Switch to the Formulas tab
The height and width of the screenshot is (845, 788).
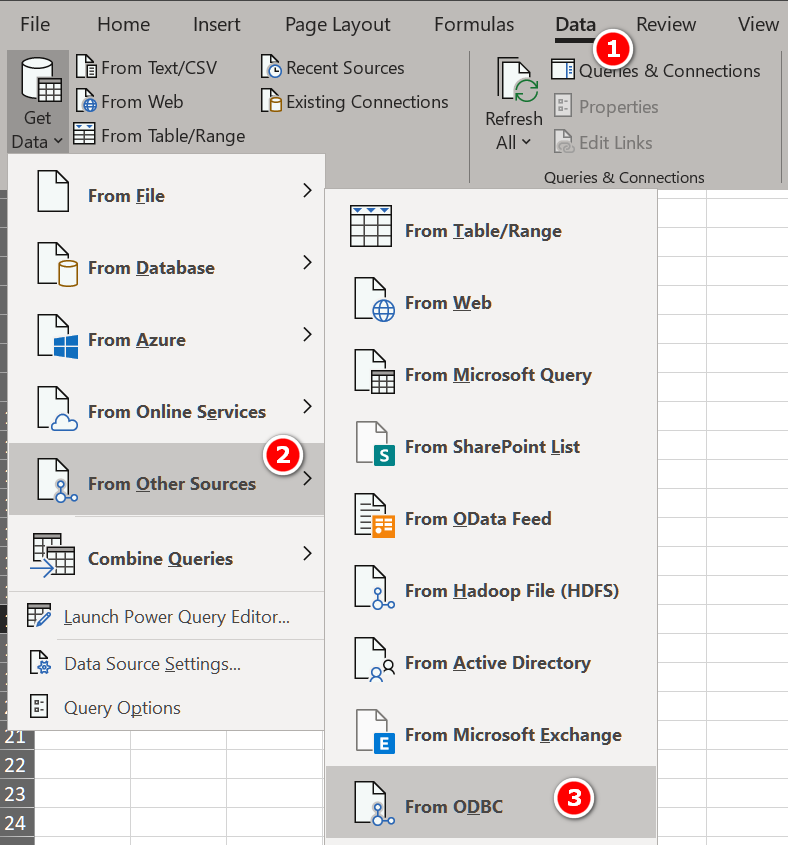(x=474, y=24)
